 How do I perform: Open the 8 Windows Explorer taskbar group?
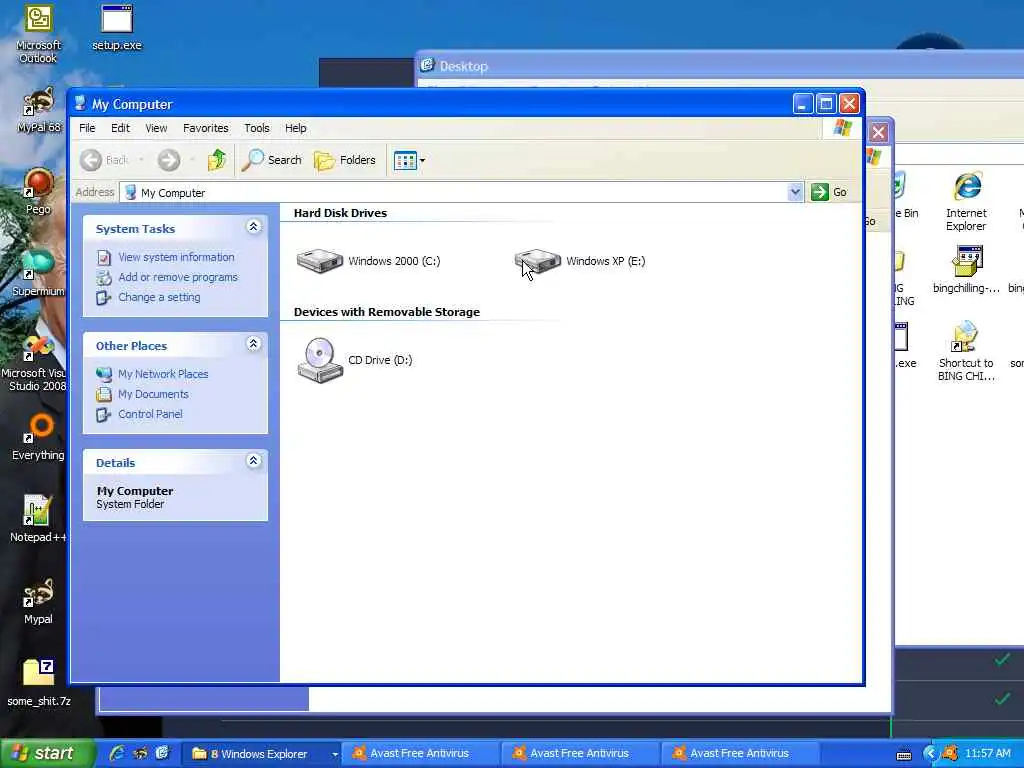(x=263, y=754)
